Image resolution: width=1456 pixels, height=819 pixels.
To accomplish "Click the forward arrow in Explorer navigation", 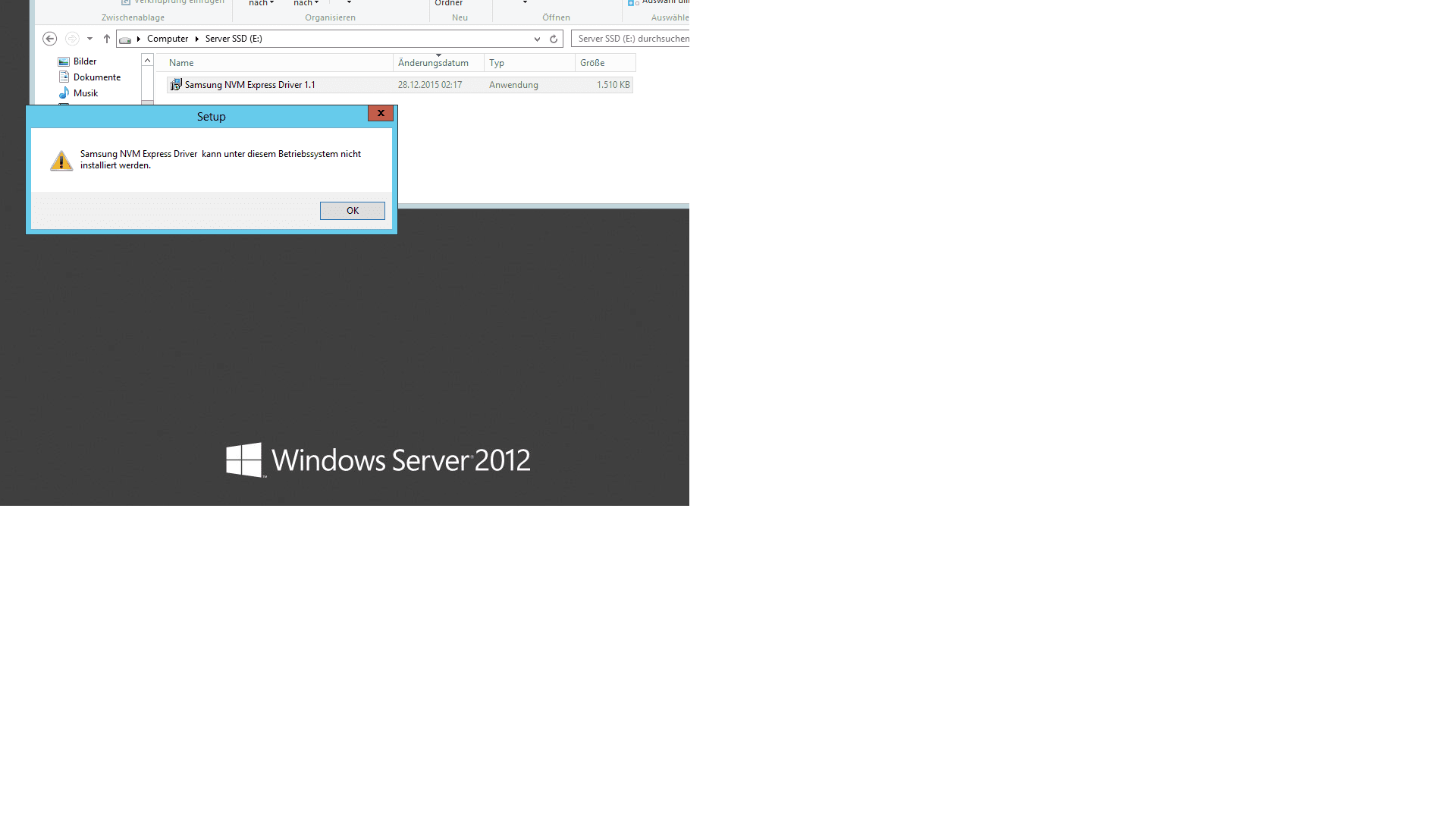I will [72, 39].
